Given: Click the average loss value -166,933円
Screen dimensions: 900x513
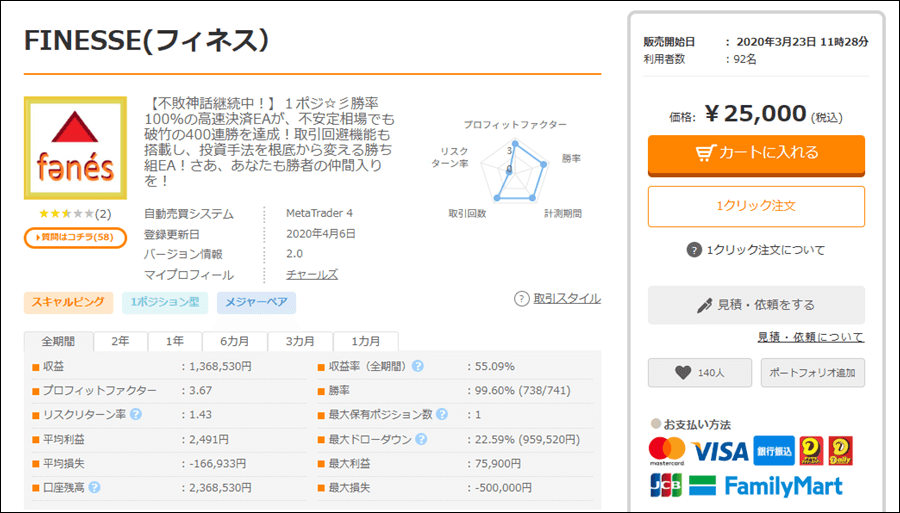Looking at the screenshot, I should (218, 464).
